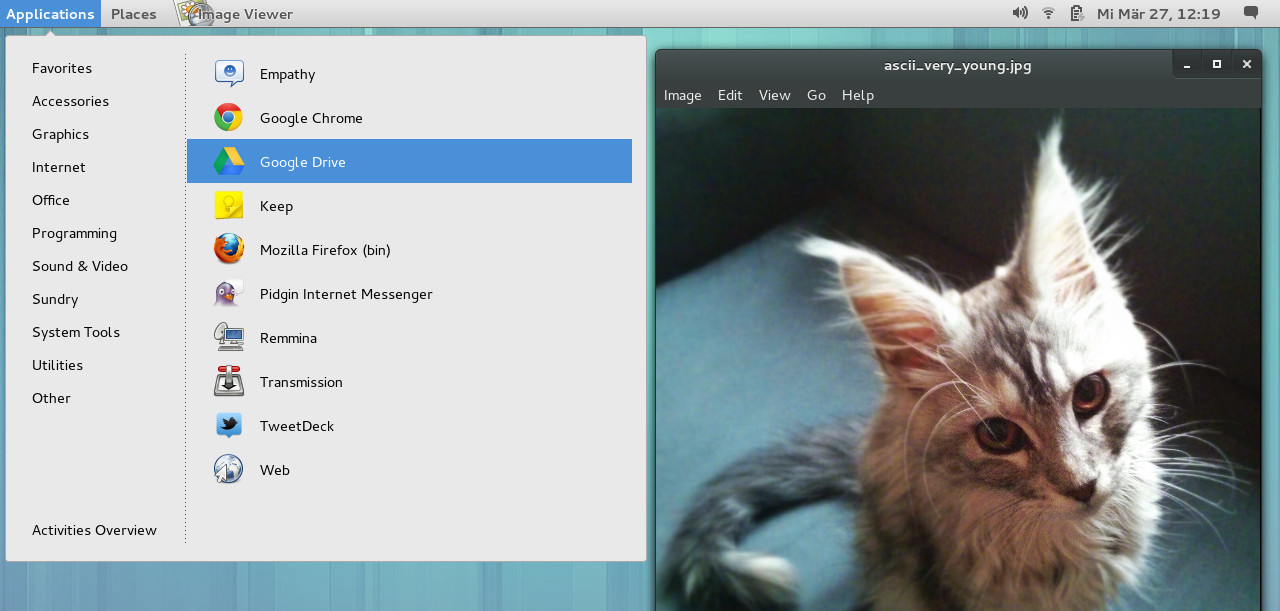Open Remmina remote desktop icon
This screenshot has width=1280, height=611.
click(x=229, y=338)
